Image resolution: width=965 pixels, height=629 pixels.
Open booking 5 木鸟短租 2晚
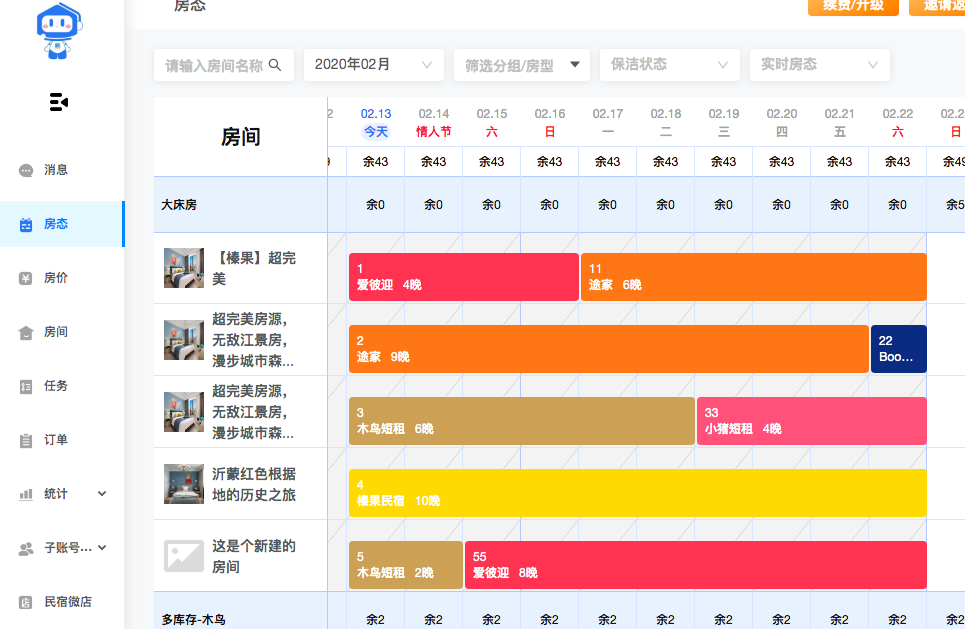[x=406, y=565]
